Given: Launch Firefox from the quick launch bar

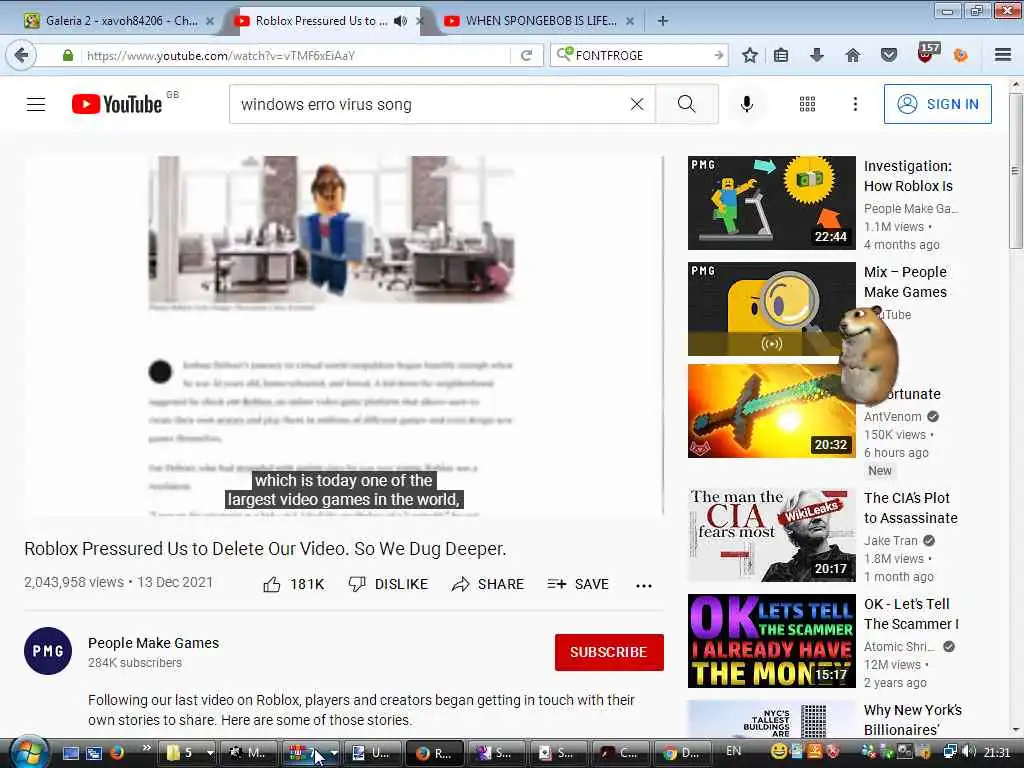Looking at the screenshot, I should pos(117,752).
